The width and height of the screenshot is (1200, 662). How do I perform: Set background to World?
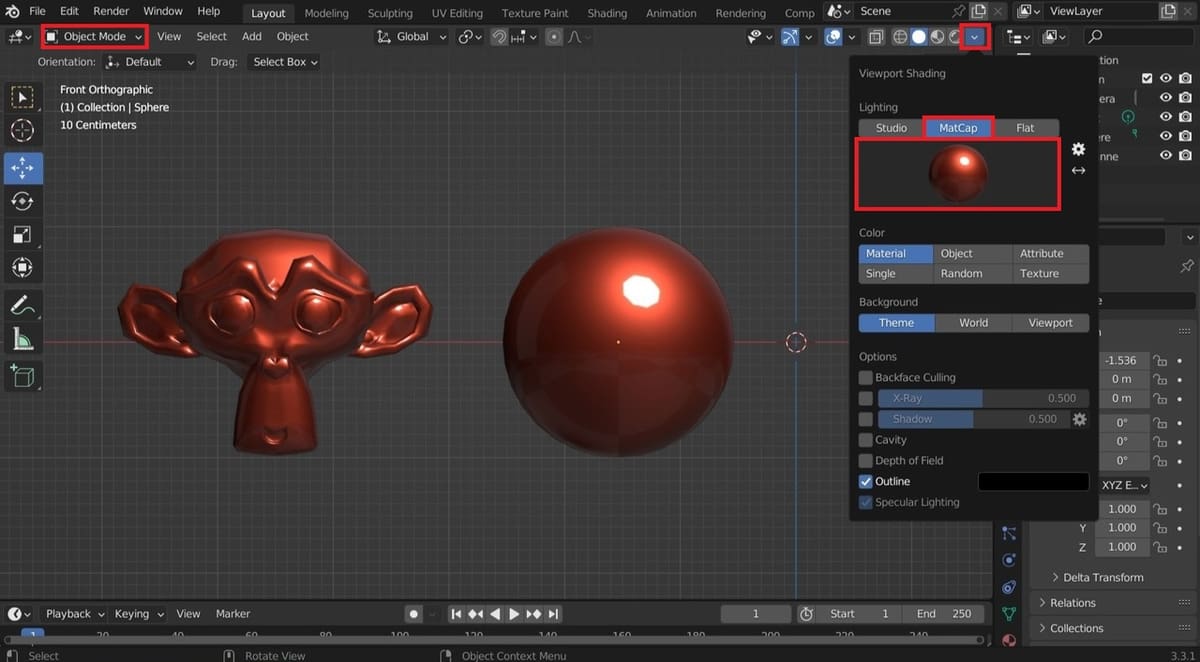tap(973, 323)
